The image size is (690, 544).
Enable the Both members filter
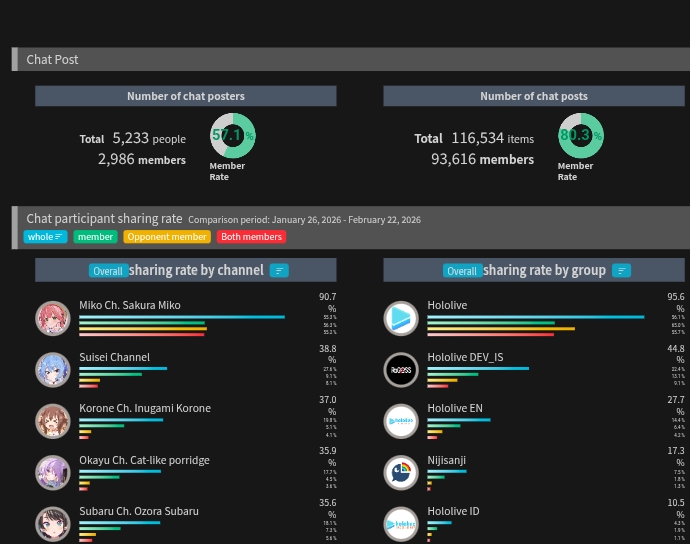[251, 237]
